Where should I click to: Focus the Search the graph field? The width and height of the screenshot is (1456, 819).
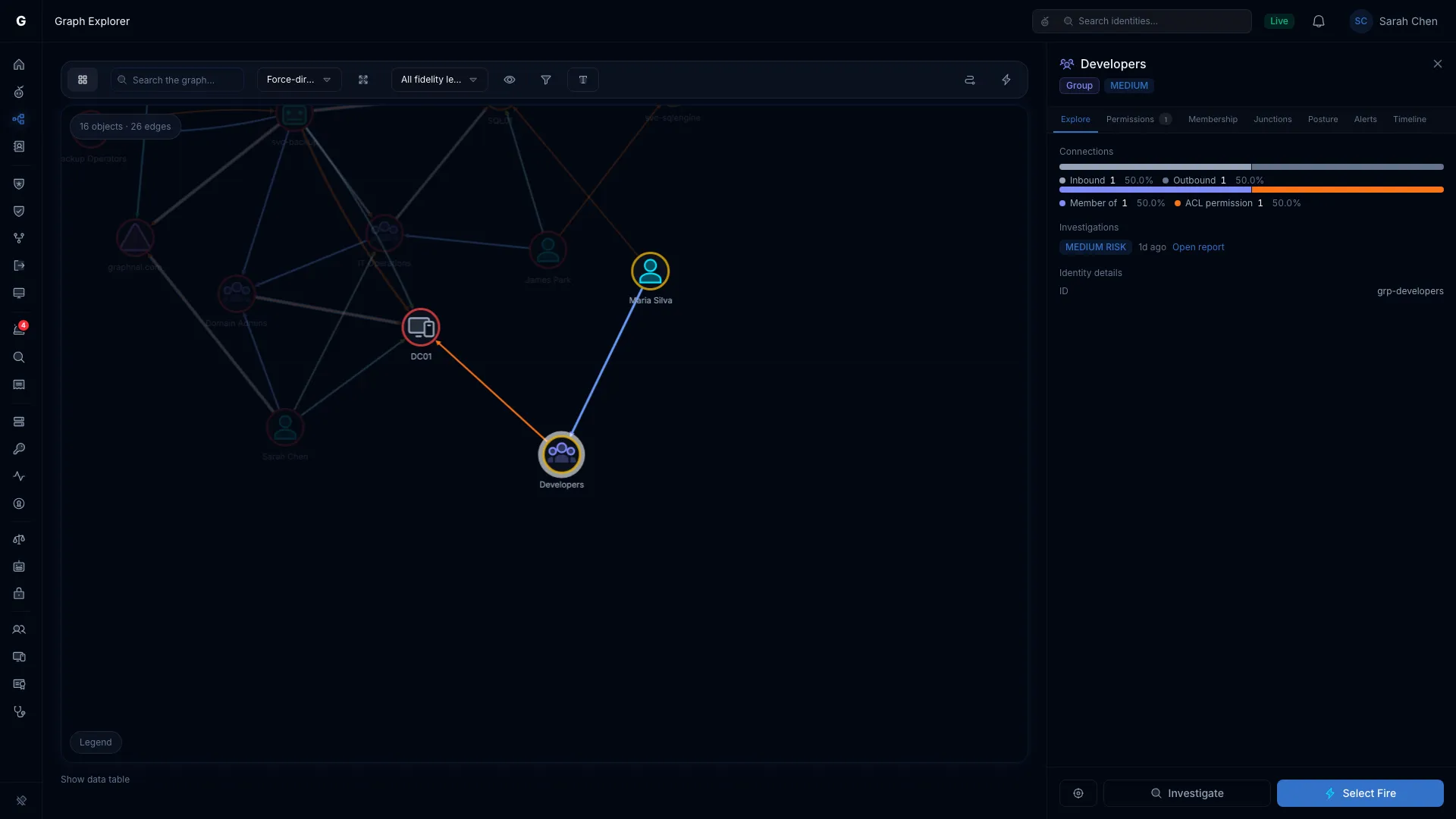pos(177,80)
